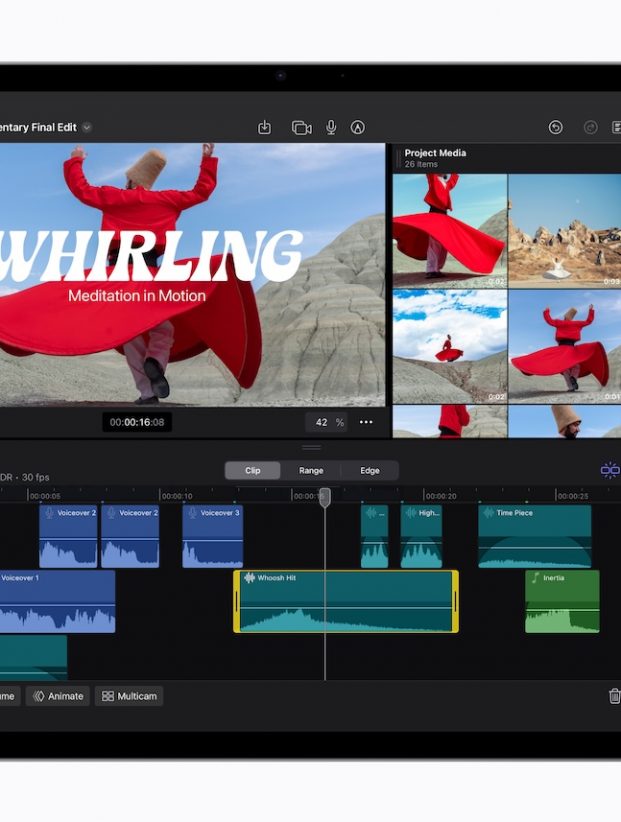Open the viewer three-dots options menu
This screenshot has height=822, width=621.
pyautogui.click(x=366, y=422)
